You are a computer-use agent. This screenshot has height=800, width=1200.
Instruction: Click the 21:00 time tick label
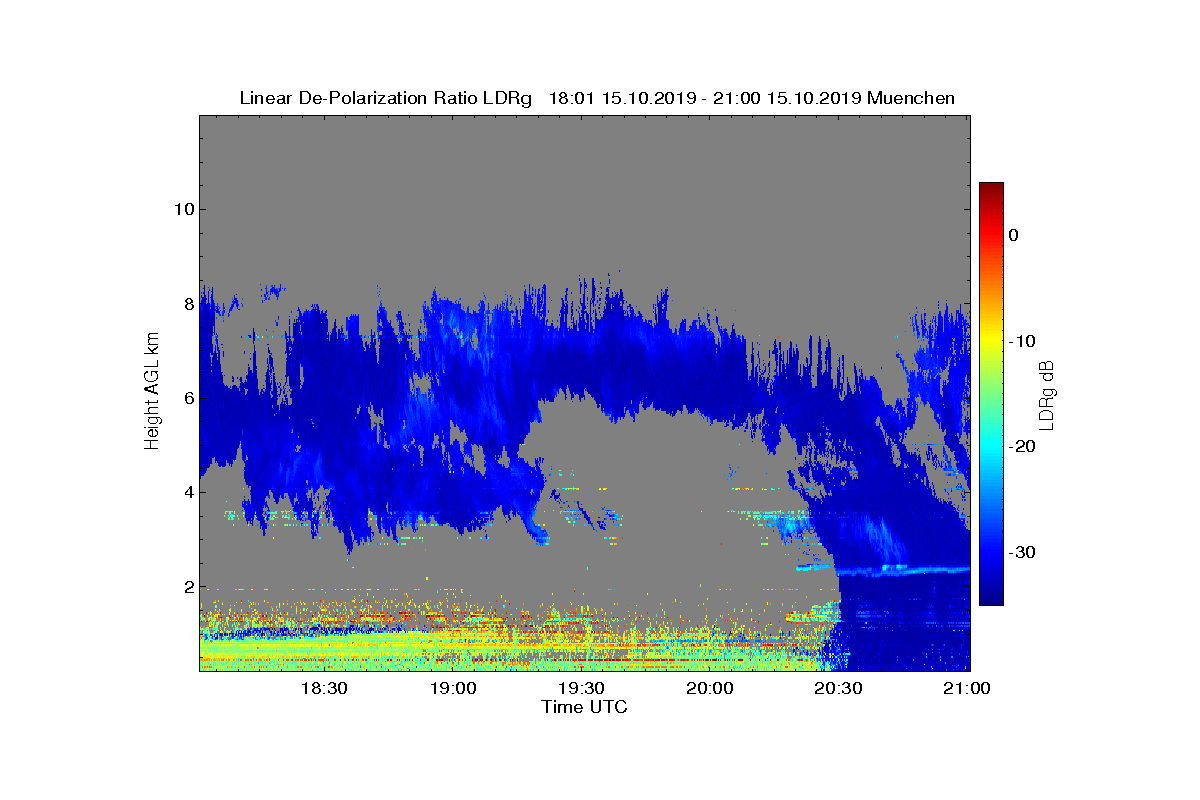tap(966, 689)
